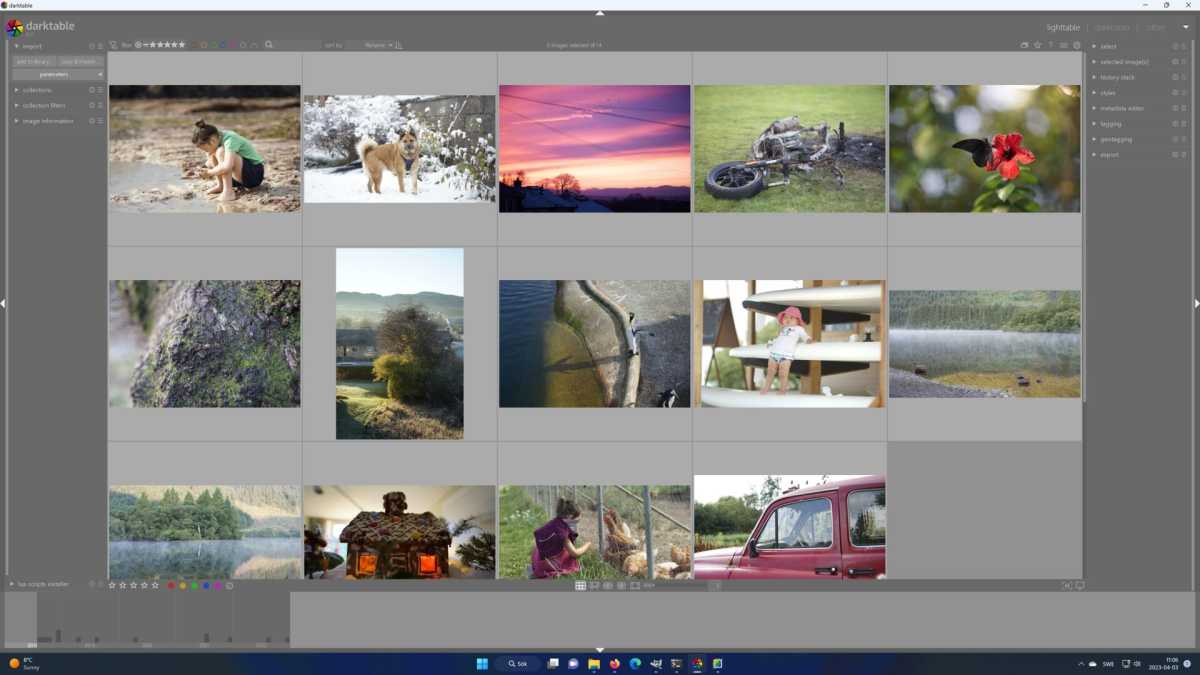Toggle grouping of images icon

tap(1024, 45)
